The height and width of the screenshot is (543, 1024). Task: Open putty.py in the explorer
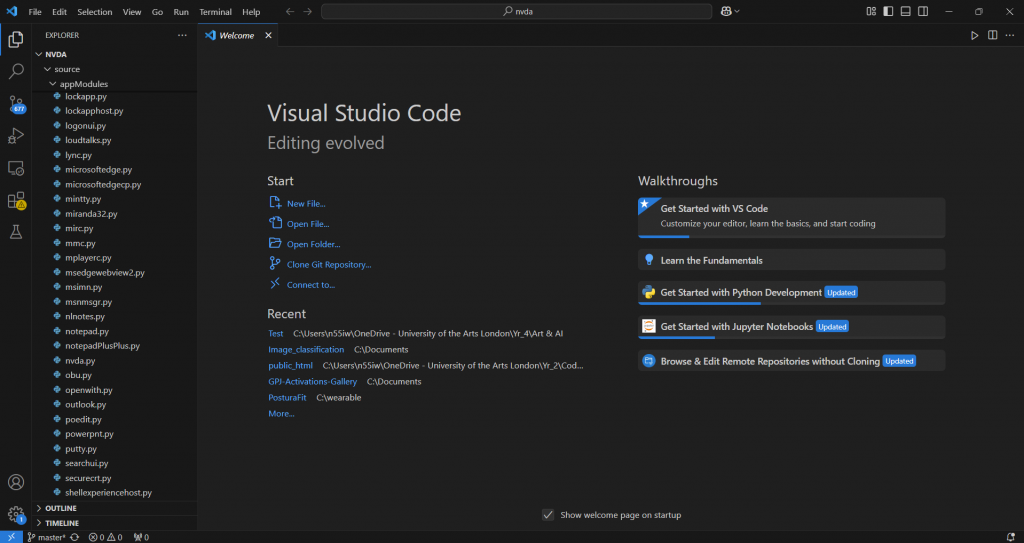tap(81, 449)
